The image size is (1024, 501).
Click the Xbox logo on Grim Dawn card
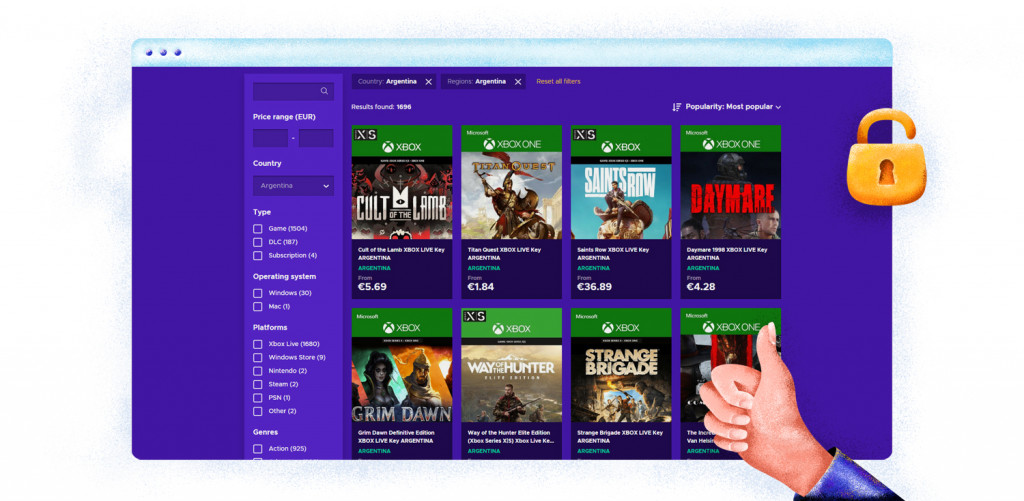(402, 327)
